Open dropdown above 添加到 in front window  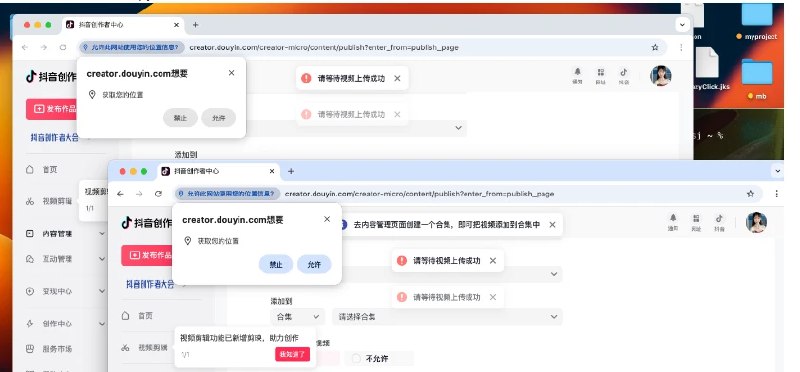tap(554, 274)
